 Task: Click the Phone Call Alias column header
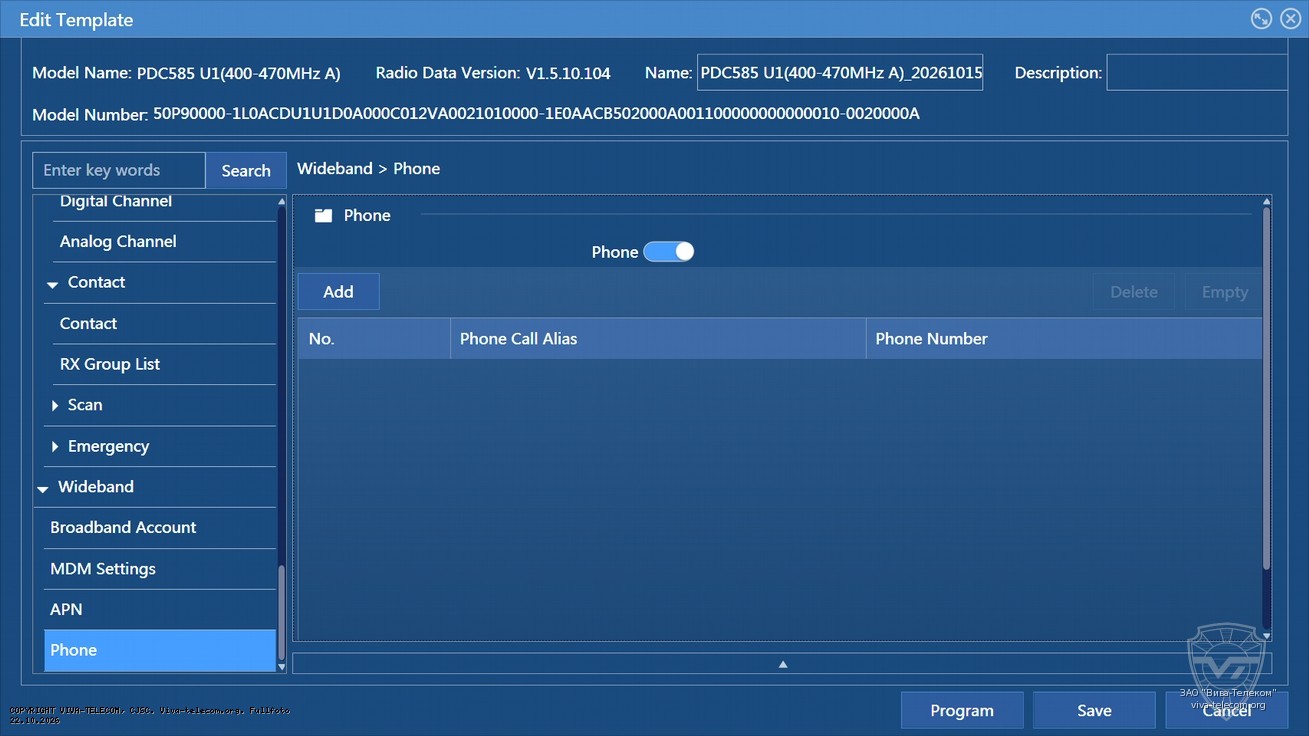pyautogui.click(x=658, y=339)
